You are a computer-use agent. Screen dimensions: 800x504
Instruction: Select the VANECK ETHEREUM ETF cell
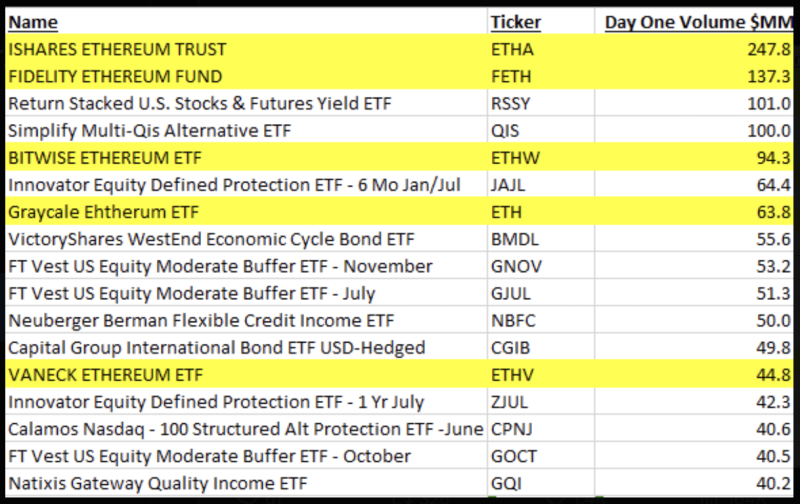246,374
